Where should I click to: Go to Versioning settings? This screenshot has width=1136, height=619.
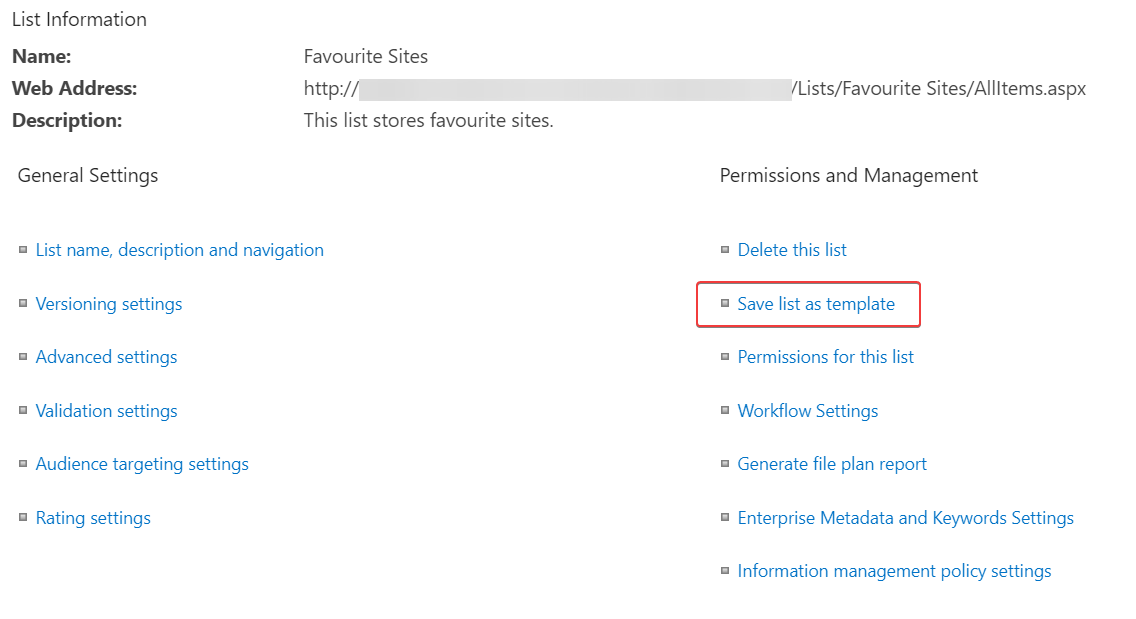coord(109,304)
